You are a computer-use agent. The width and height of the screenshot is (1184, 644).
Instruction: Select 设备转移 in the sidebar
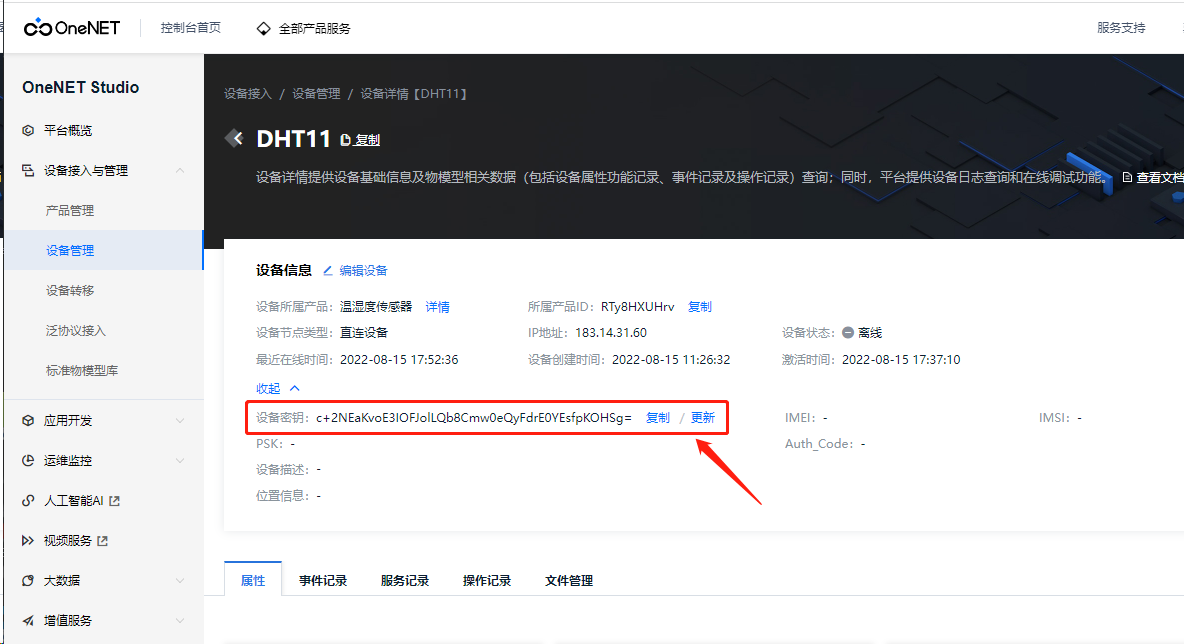(69, 291)
